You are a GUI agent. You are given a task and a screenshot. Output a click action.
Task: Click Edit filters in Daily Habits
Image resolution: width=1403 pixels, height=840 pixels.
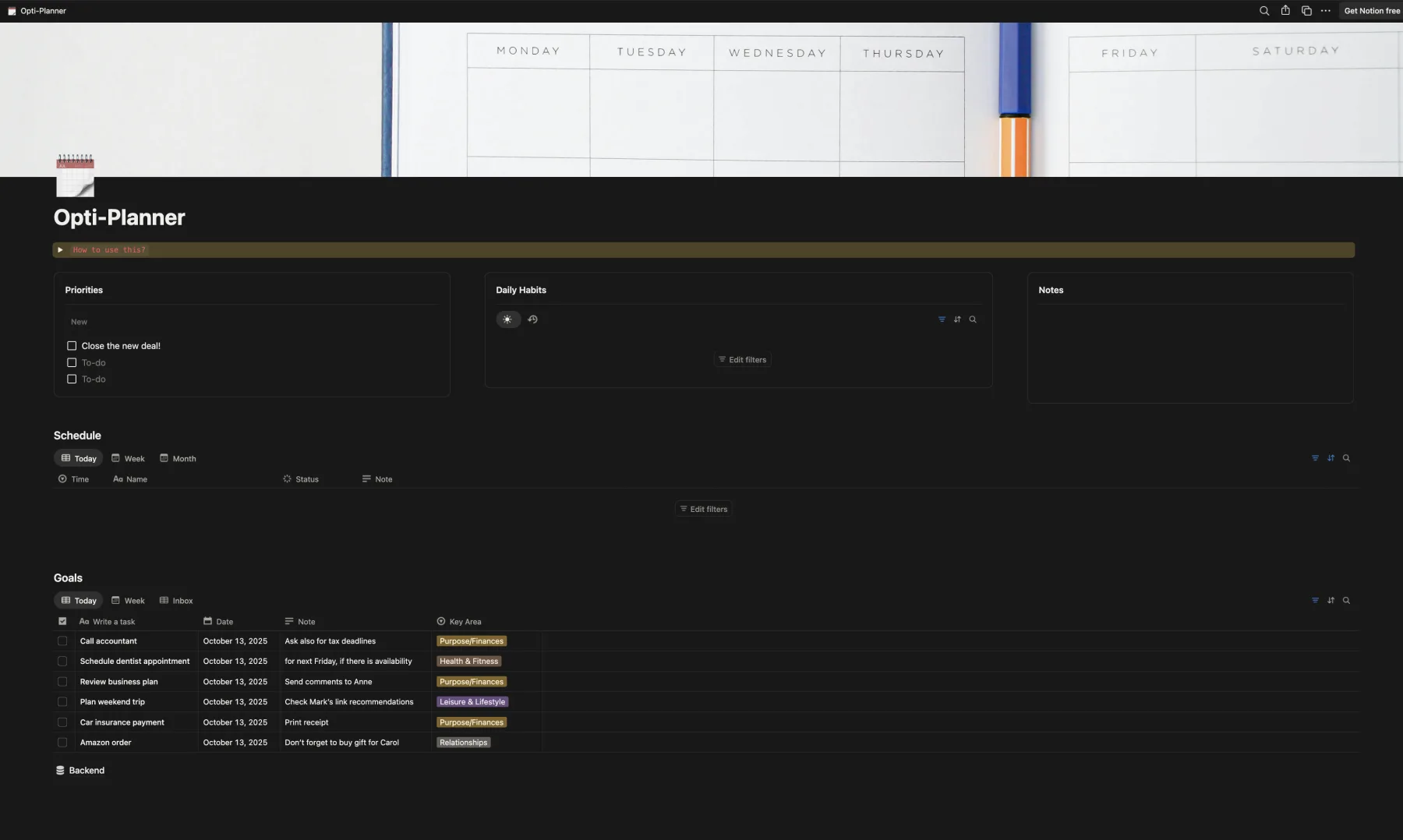pos(742,360)
